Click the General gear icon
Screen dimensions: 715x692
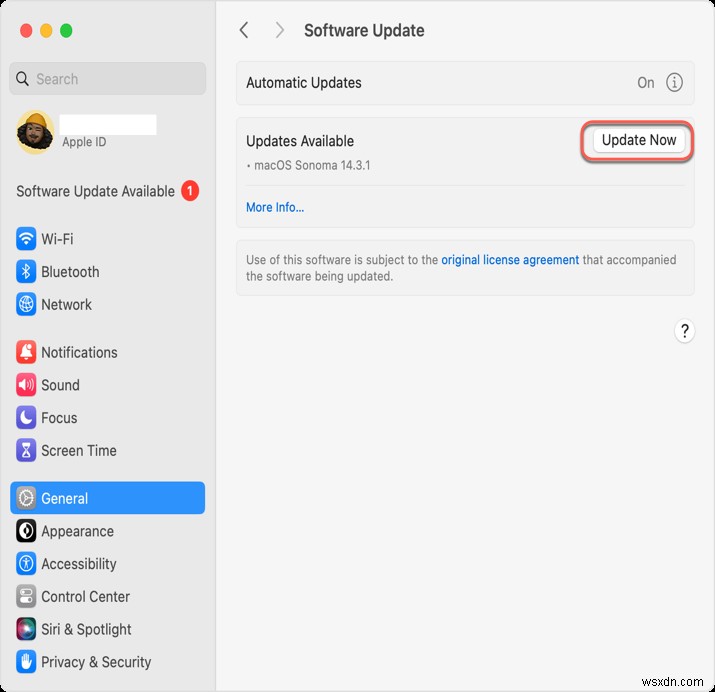coord(26,498)
